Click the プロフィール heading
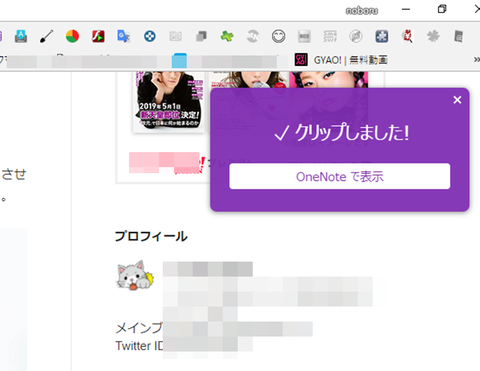Screen dimensions: 480x371 [x=151, y=236]
